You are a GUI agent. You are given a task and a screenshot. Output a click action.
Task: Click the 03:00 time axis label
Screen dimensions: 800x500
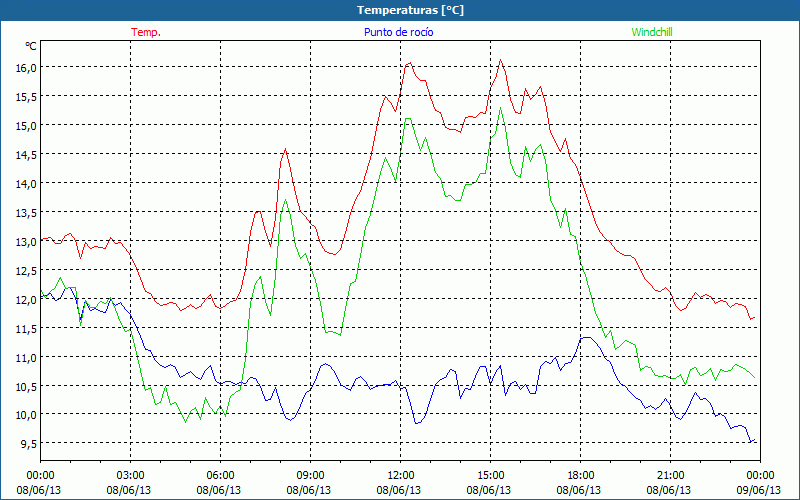tap(130, 476)
